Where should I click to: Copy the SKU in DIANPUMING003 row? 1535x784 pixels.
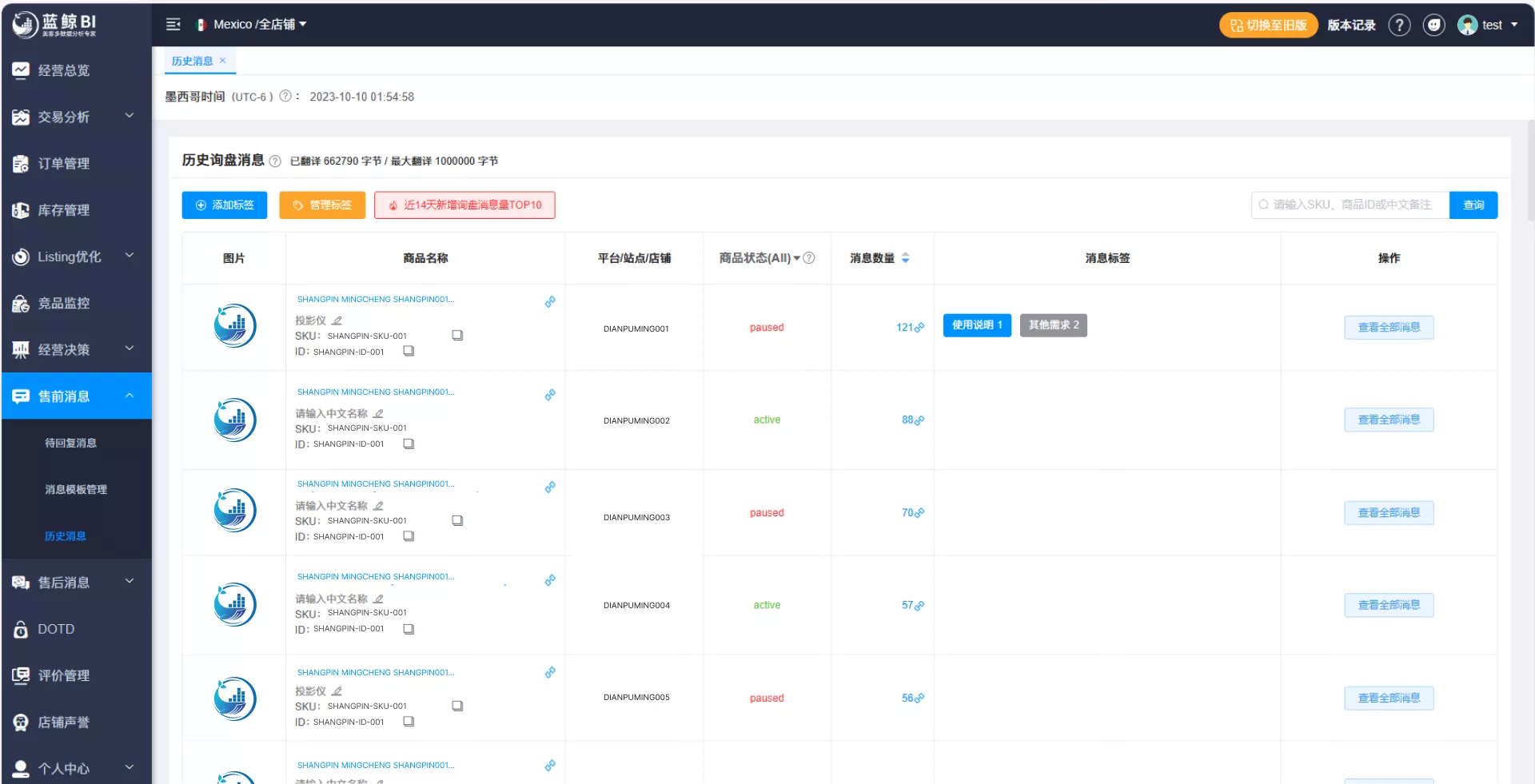pos(457,520)
